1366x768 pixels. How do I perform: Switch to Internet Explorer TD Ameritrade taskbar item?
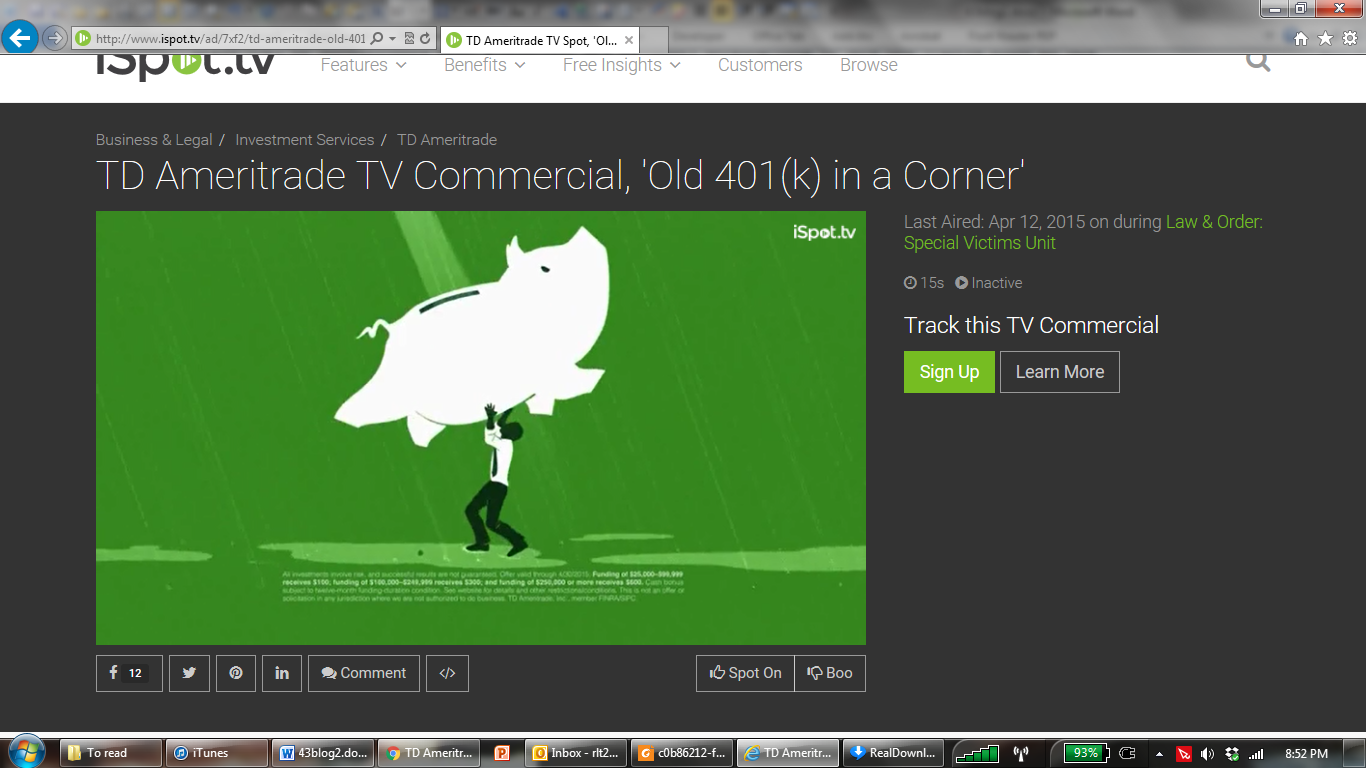tap(789, 753)
